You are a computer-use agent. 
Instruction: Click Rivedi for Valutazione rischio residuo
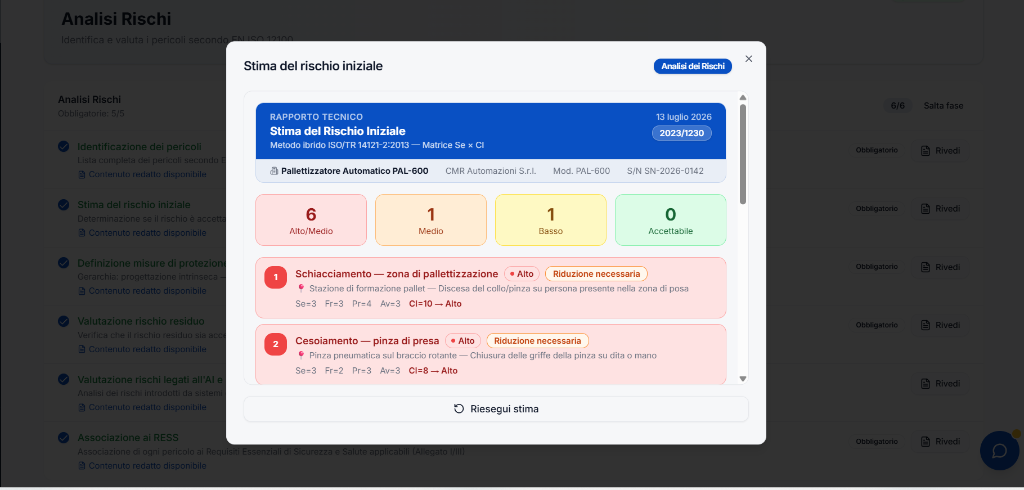click(x=940, y=325)
